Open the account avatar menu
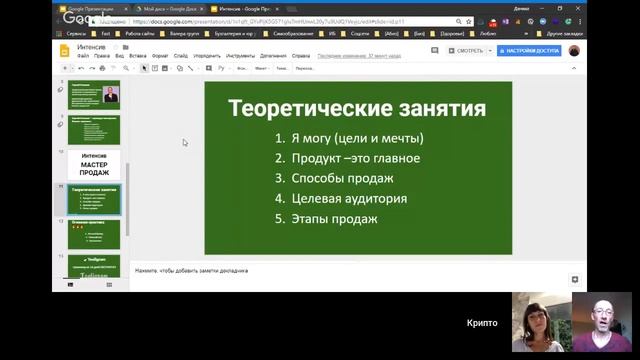 [x=574, y=51]
